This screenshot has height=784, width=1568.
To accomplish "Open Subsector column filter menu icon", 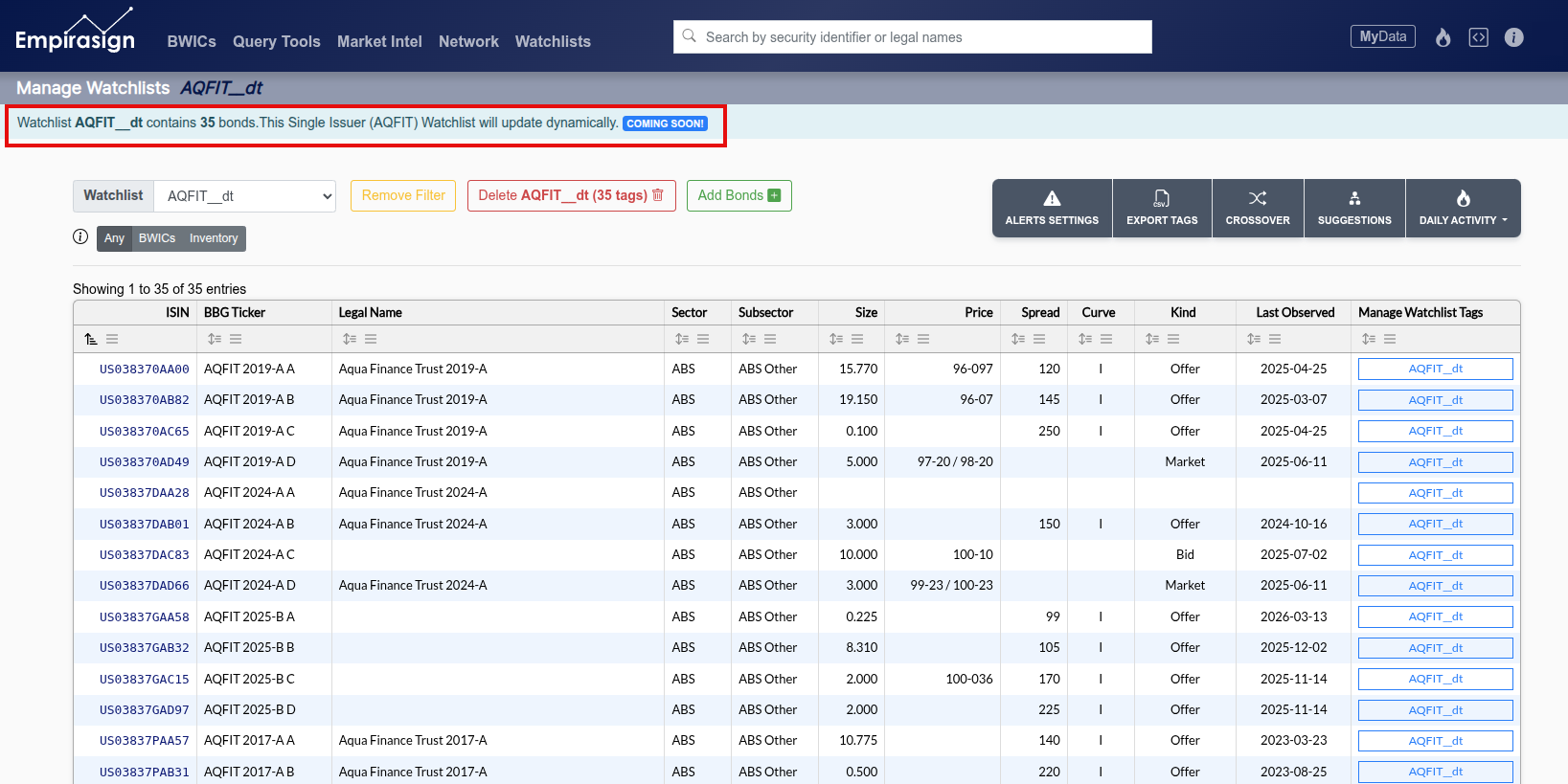I will pos(770,339).
